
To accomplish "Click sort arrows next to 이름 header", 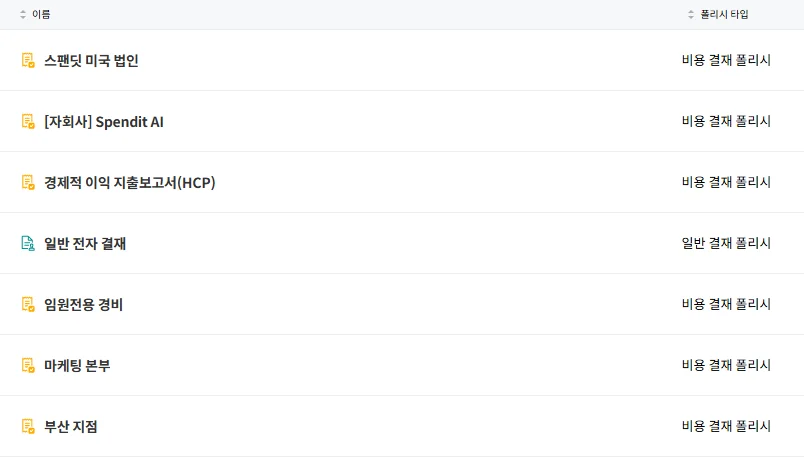I will tap(23, 15).
